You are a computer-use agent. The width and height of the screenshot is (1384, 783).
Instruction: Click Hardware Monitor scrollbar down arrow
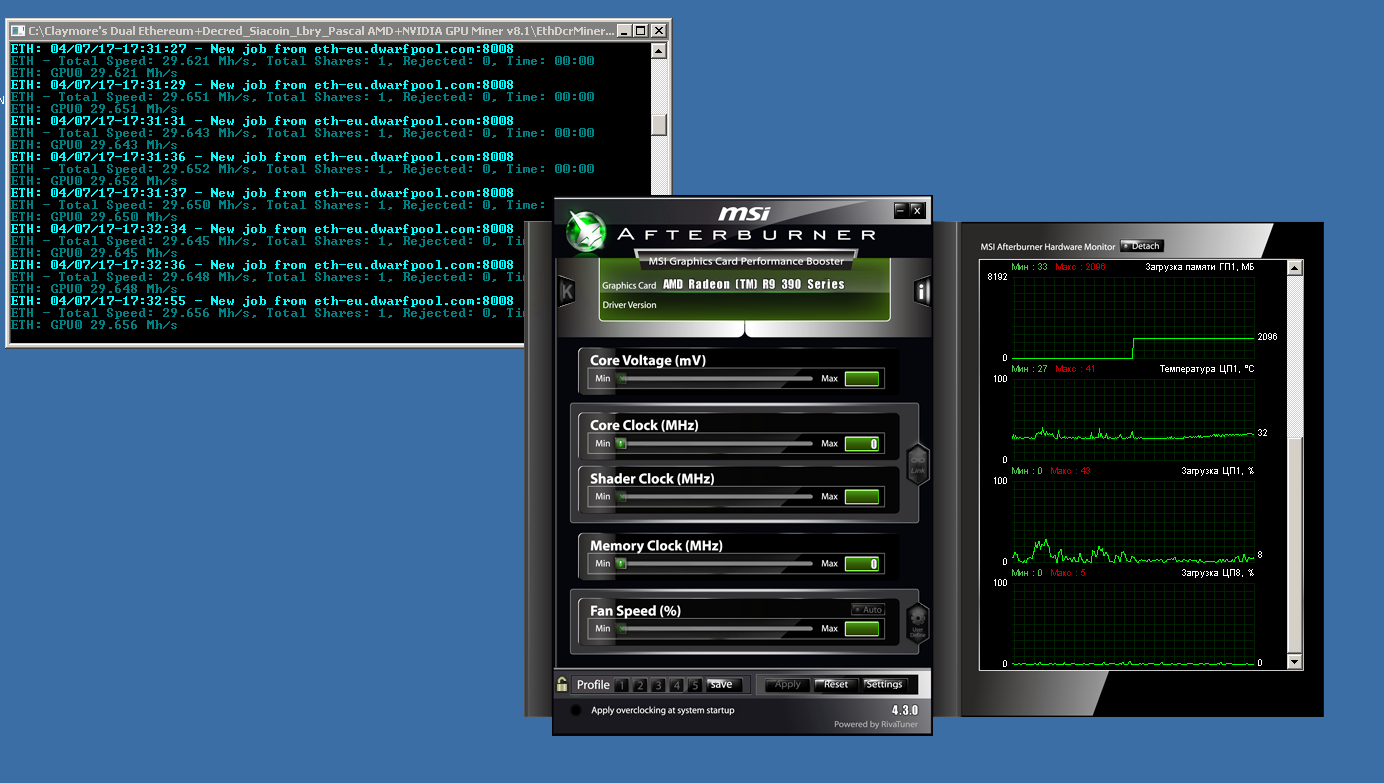[x=1295, y=662]
